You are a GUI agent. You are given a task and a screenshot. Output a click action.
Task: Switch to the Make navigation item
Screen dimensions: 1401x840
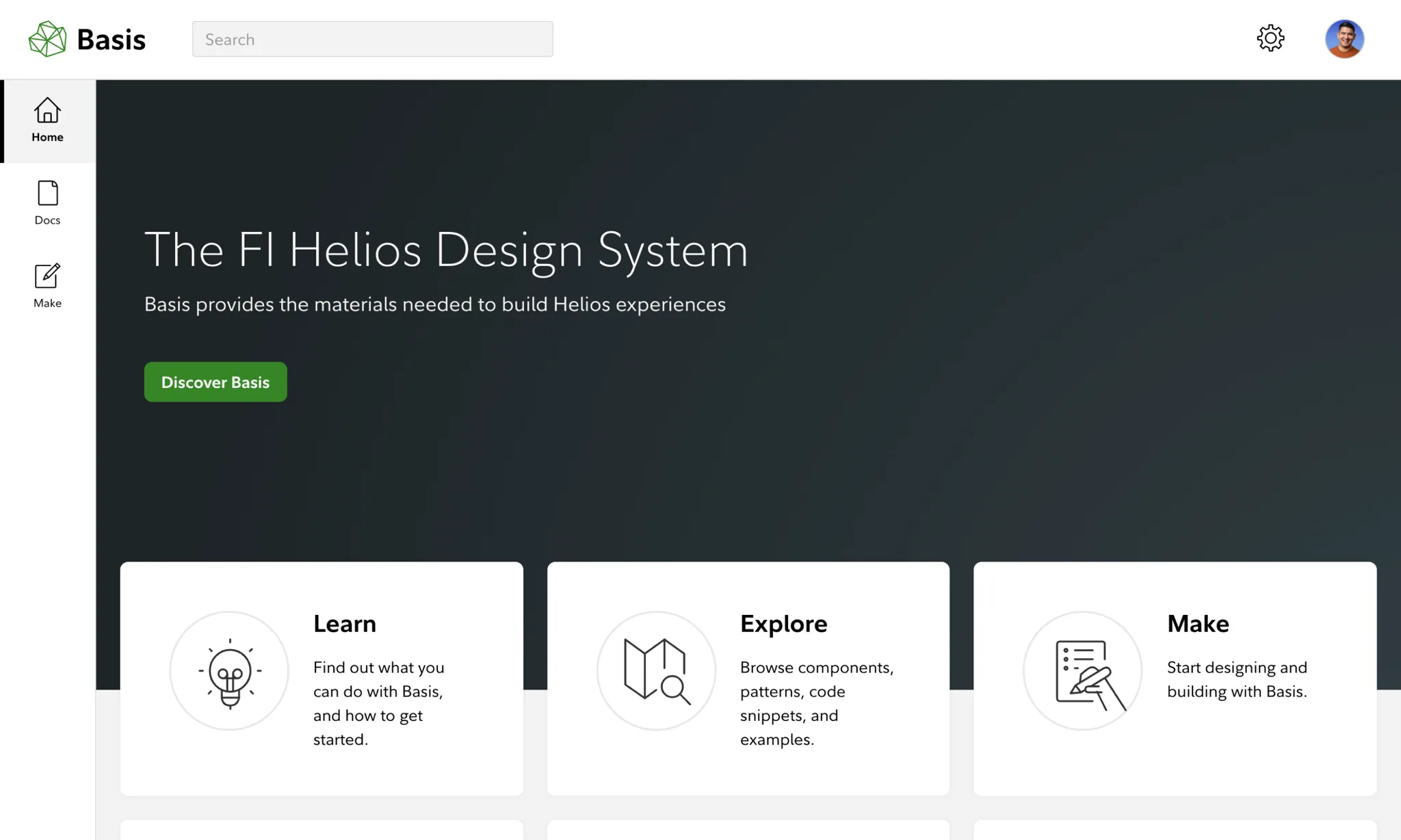[47, 286]
